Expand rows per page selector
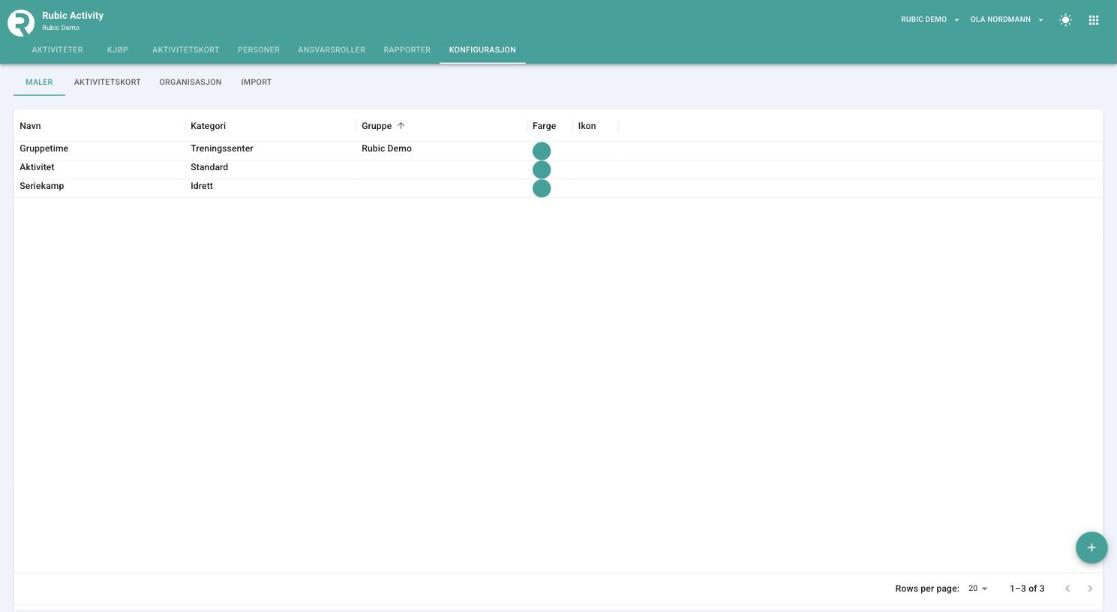This screenshot has height=612, width=1117. (977, 588)
